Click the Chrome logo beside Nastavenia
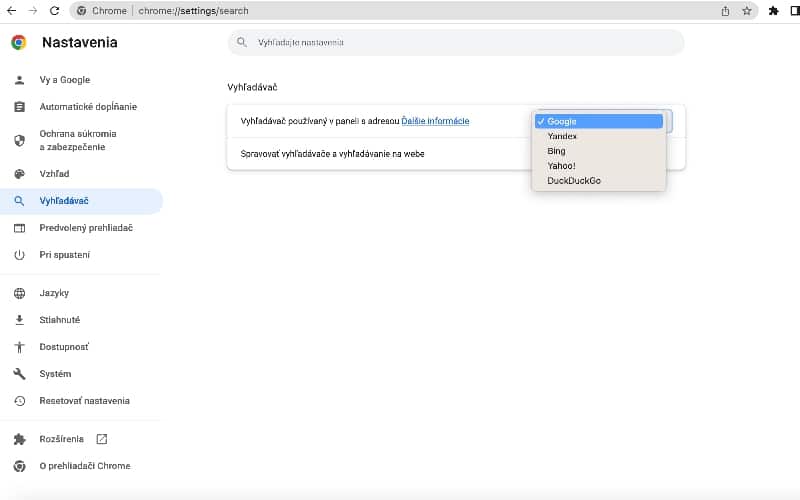The width and height of the screenshot is (800, 500). coord(19,42)
